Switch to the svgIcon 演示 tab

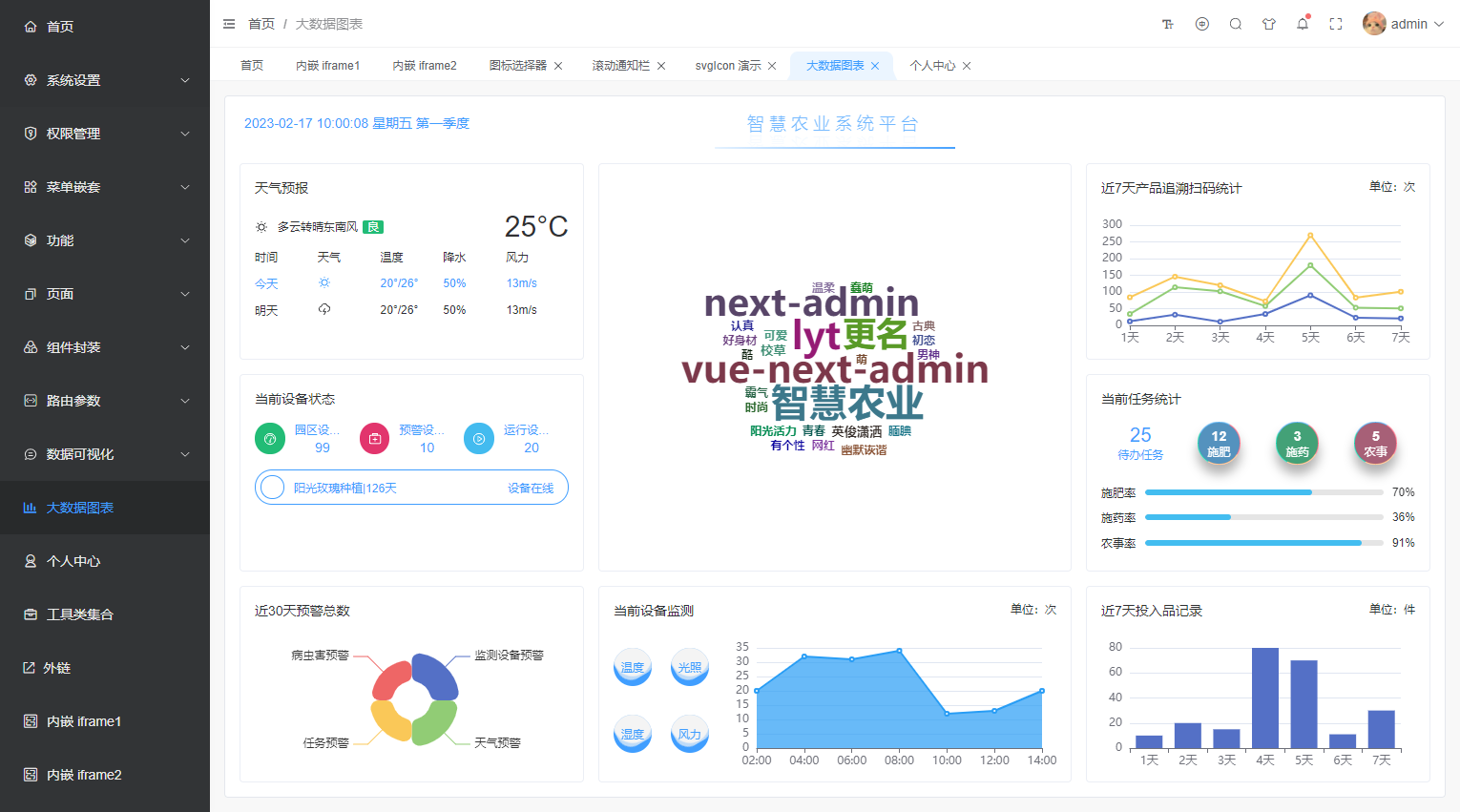pos(728,66)
